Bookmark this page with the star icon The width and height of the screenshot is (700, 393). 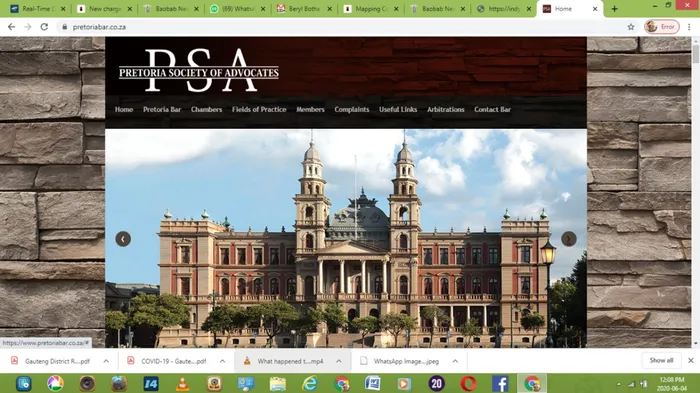pyautogui.click(x=631, y=27)
